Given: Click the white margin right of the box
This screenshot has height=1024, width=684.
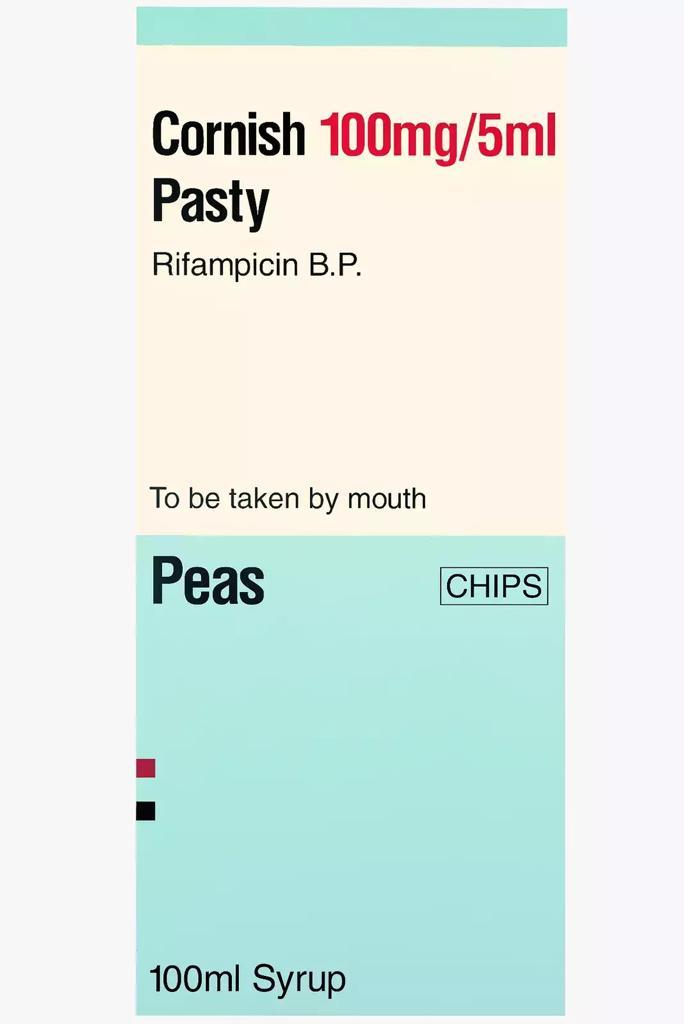Looking at the screenshot, I should coord(625,500).
